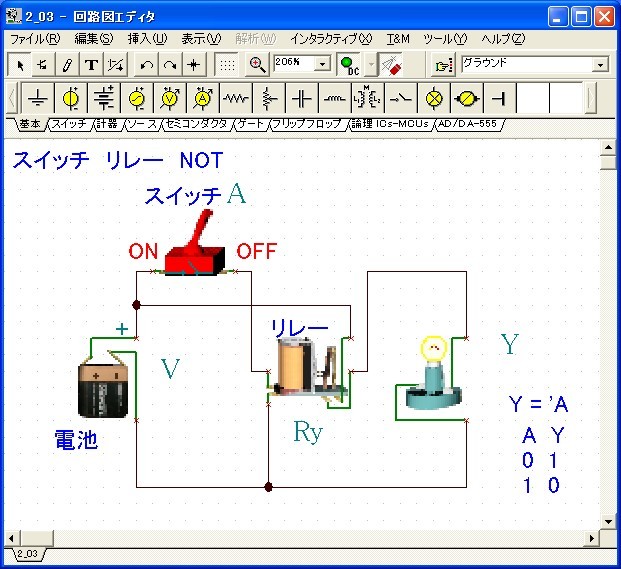Click the undo arrow icon
The height and width of the screenshot is (569, 621).
pyautogui.click(x=147, y=64)
